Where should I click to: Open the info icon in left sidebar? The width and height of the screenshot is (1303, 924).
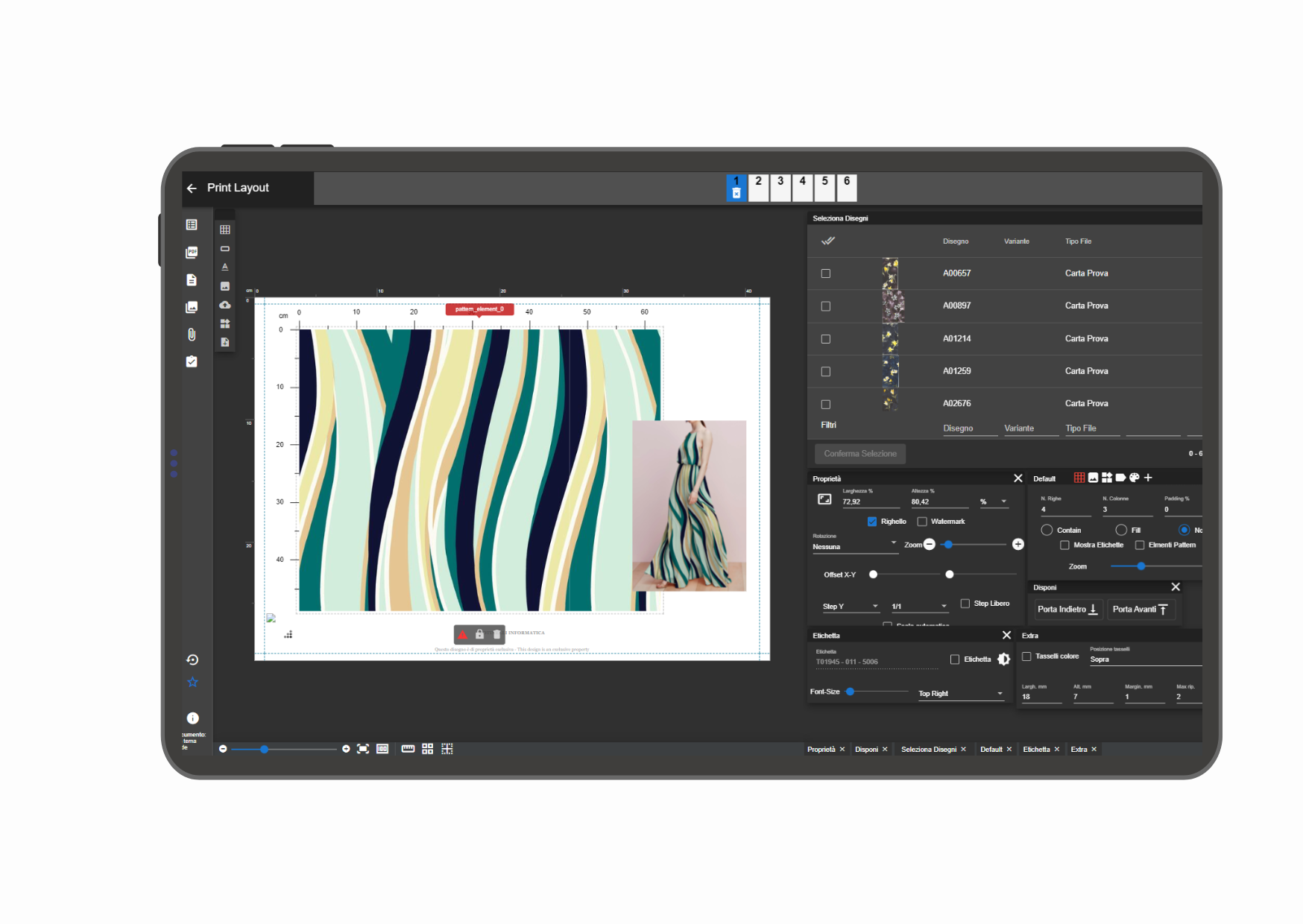tap(192, 718)
